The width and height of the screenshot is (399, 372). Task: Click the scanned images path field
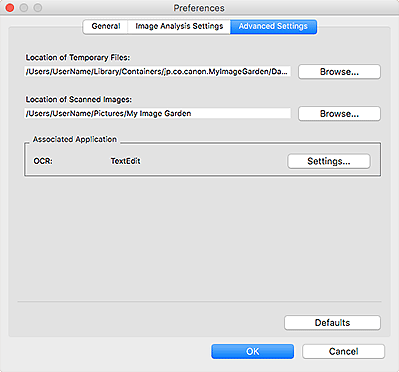(158, 113)
